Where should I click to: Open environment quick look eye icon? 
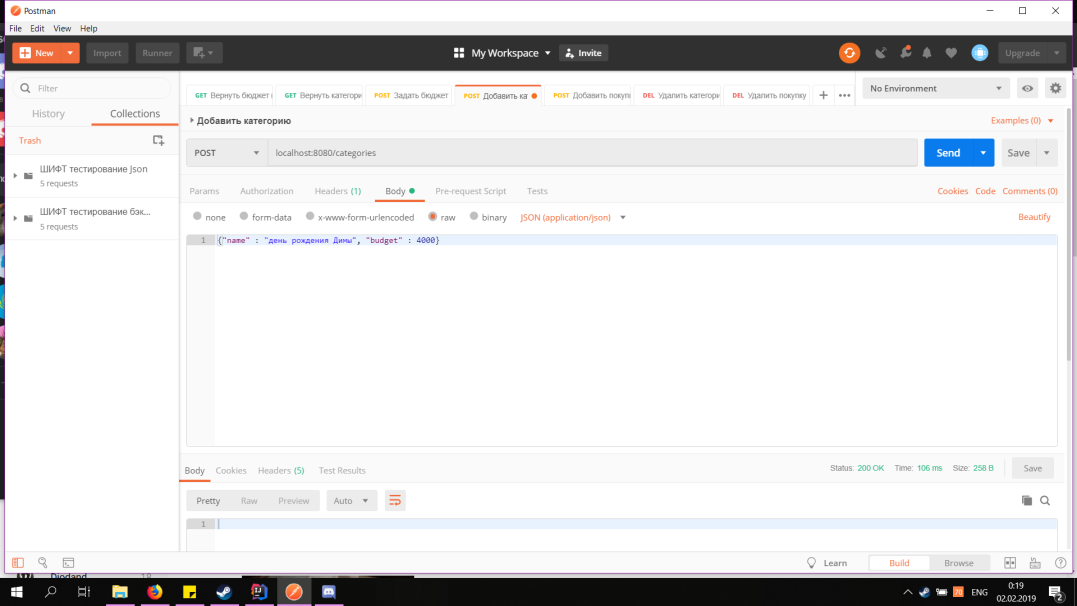click(1027, 88)
